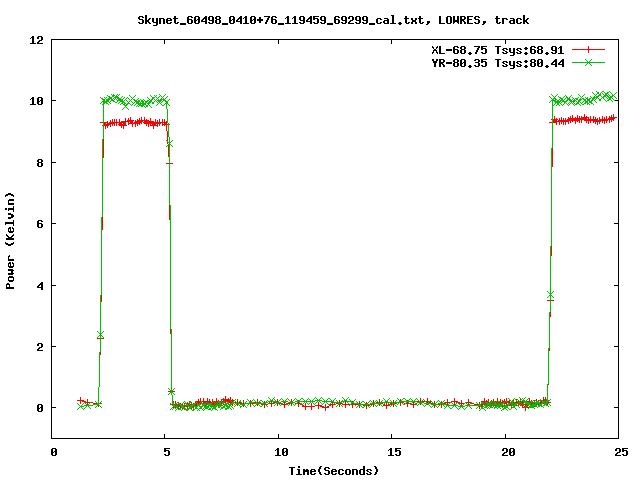Click the green YR legend line sample
Viewport: 640px width, 480px height.
(x=588, y=62)
